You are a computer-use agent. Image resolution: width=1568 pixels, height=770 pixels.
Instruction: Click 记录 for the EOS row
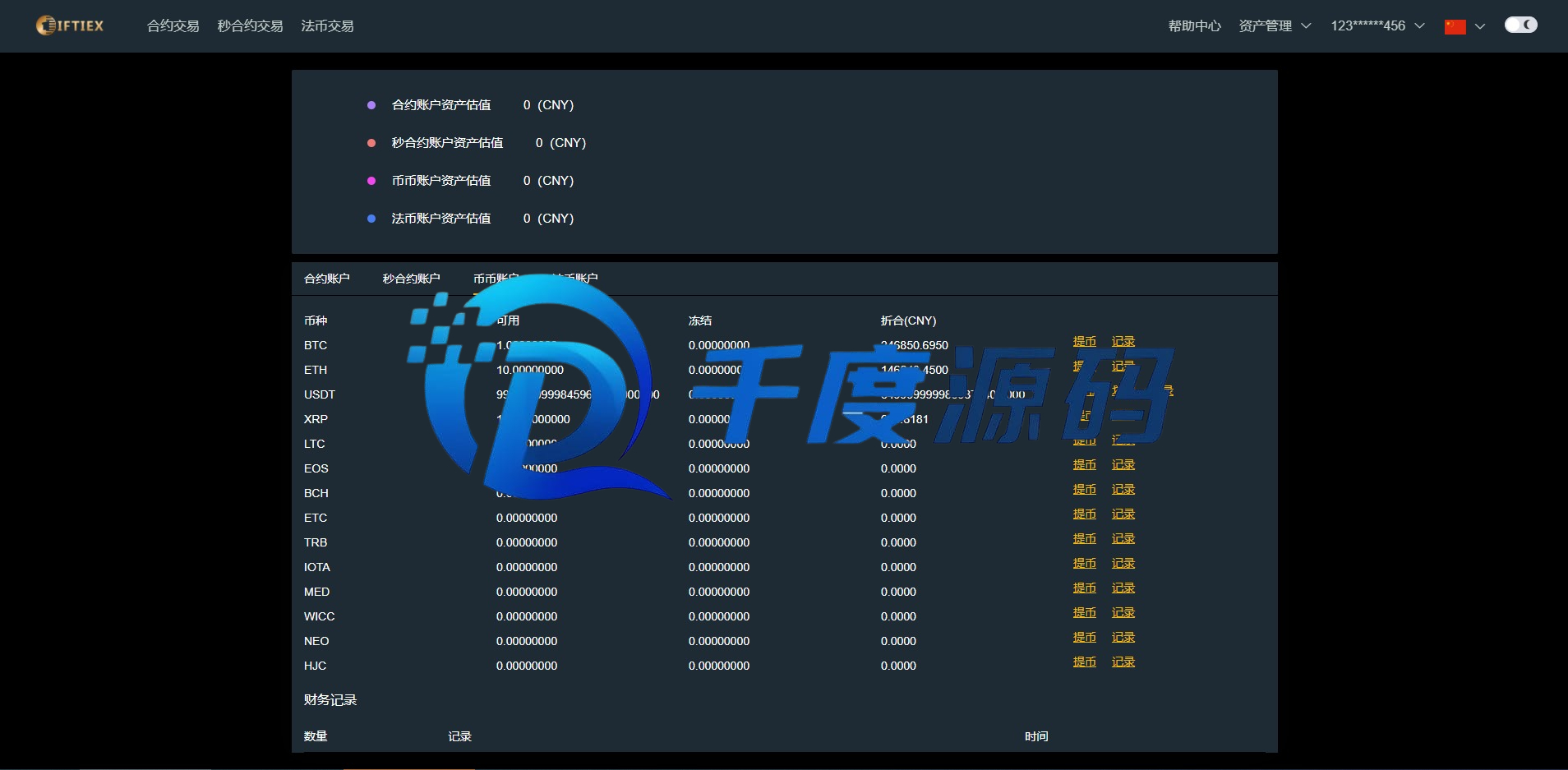1123,464
